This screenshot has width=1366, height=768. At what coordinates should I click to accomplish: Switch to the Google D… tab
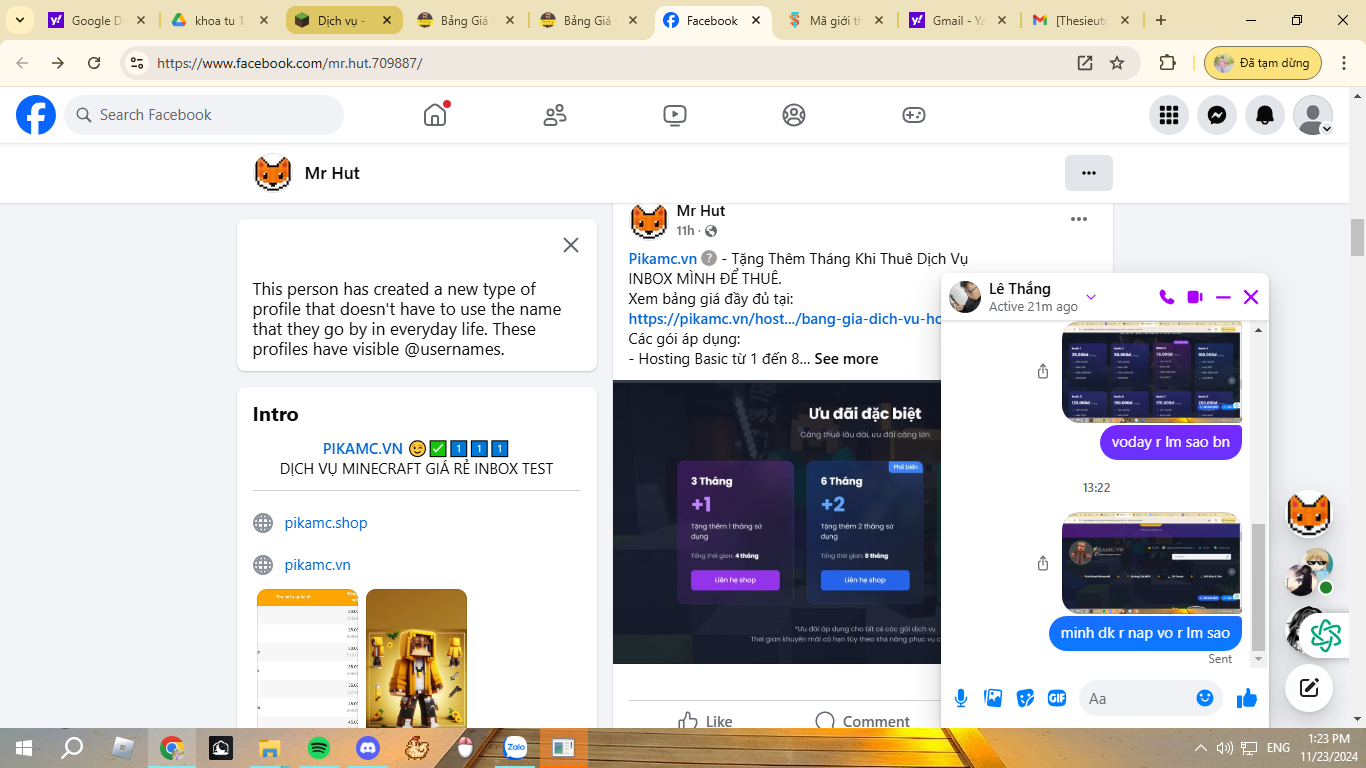point(97,20)
